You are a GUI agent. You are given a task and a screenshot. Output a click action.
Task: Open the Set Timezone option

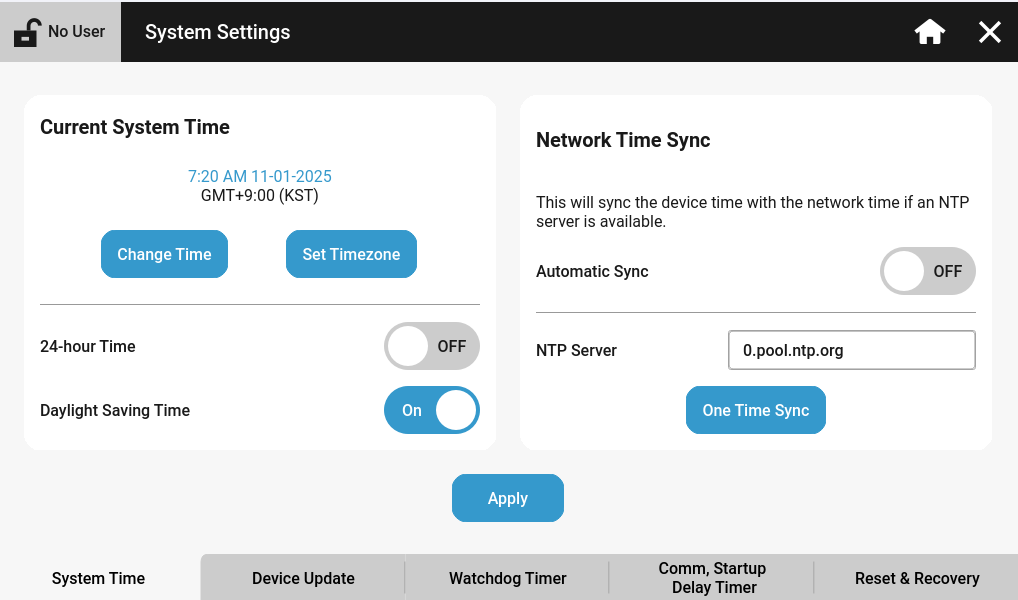(351, 254)
